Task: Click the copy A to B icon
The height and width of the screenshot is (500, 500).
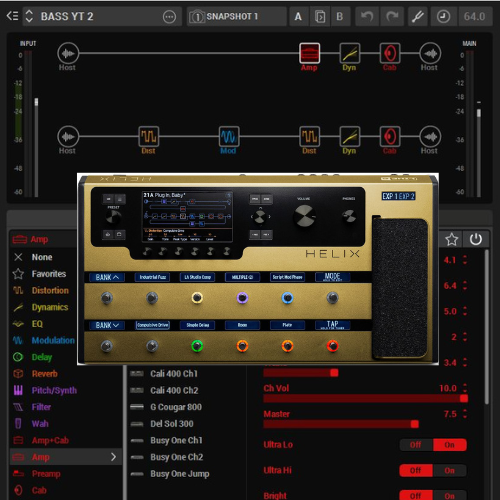Action: click(x=320, y=16)
